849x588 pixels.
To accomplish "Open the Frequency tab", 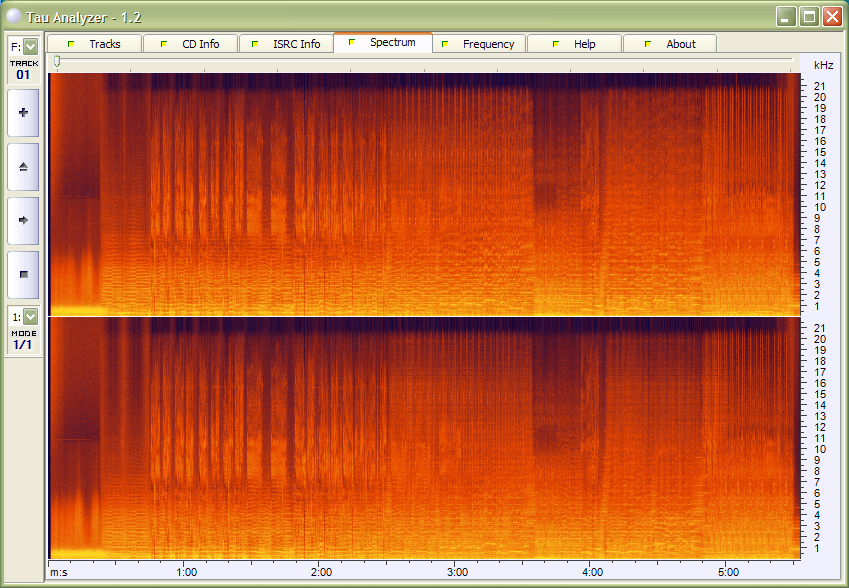I will click(479, 44).
